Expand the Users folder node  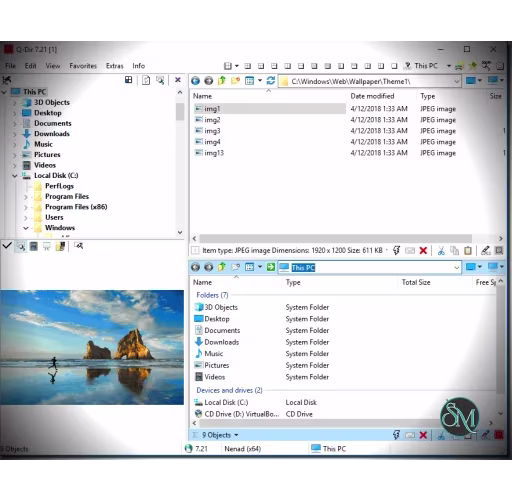(26, 218)
